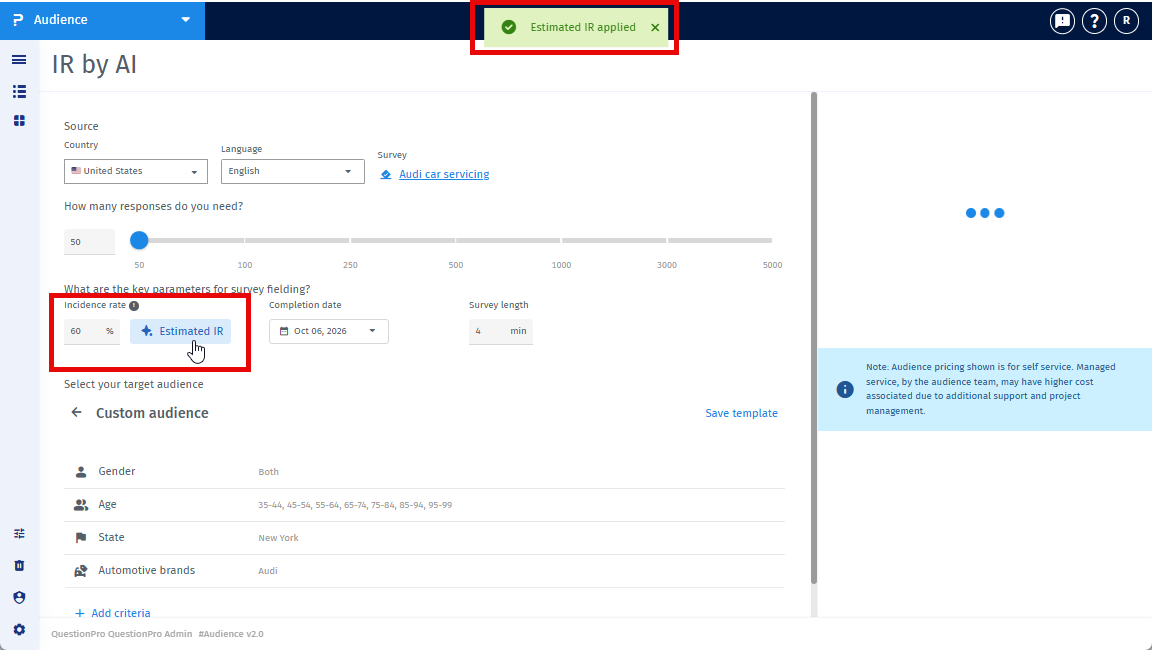Open the Language English dropdown
Image resolution: width=1152 pixels, height=650 pixels.
[x=292, y=171]
